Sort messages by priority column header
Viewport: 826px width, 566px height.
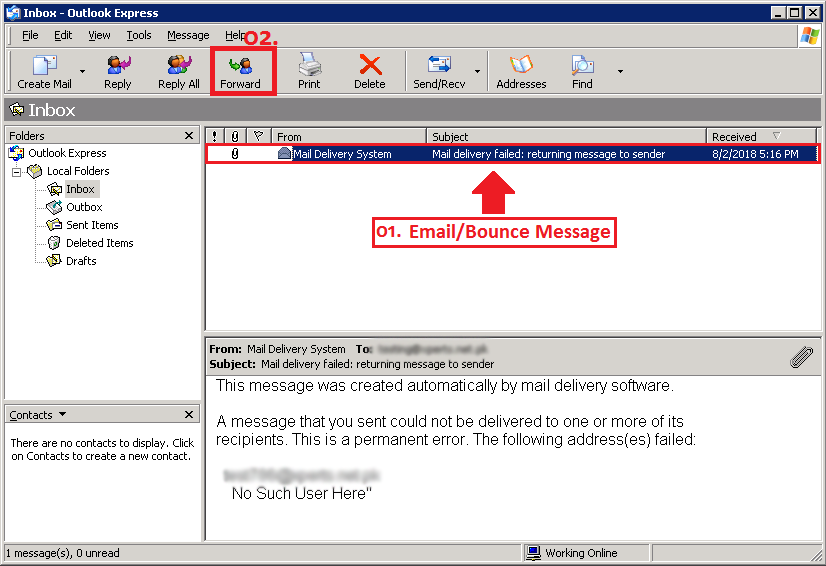(x=214, y=136)
